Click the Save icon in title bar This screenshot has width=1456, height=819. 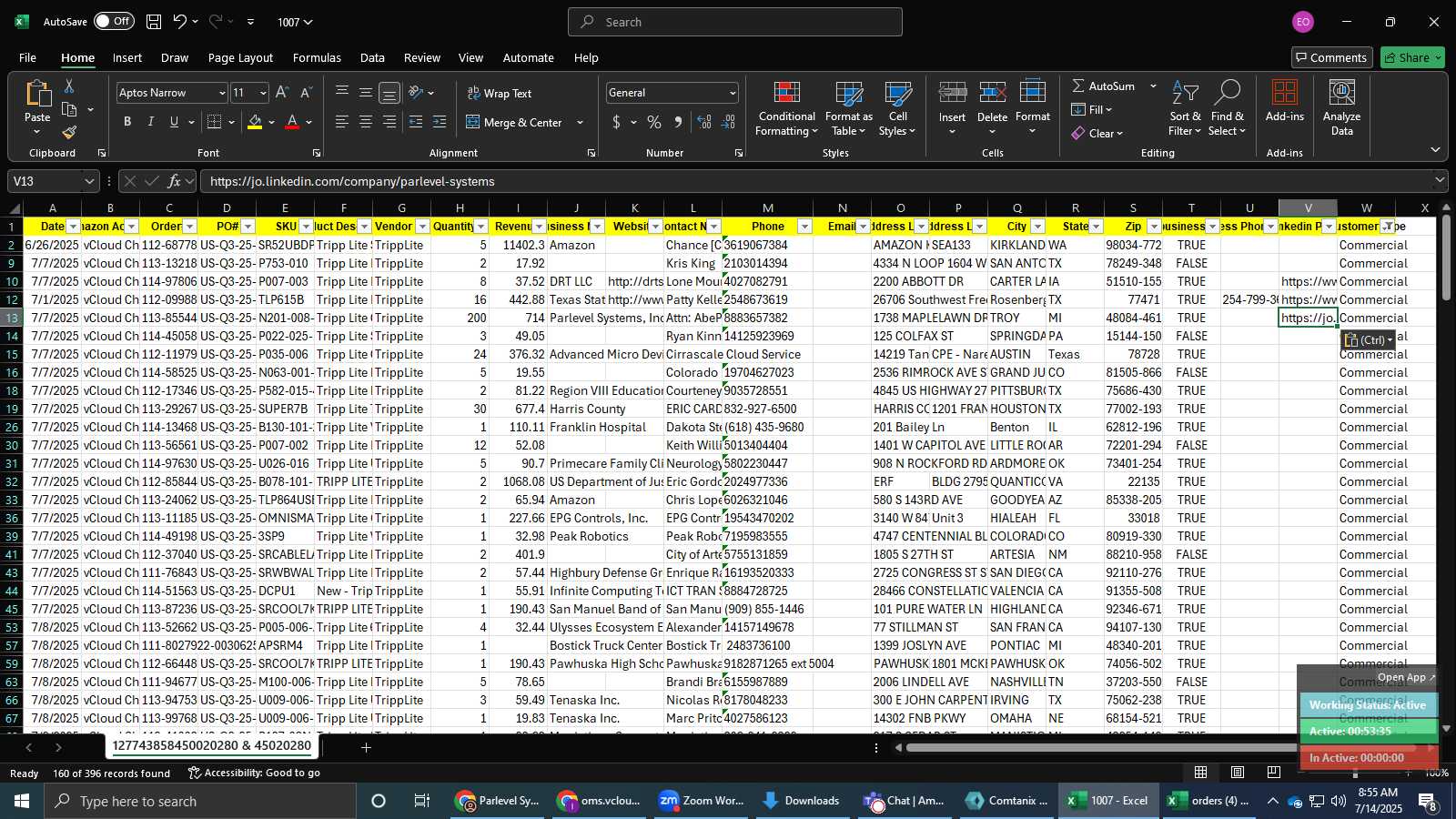point(154,22)
